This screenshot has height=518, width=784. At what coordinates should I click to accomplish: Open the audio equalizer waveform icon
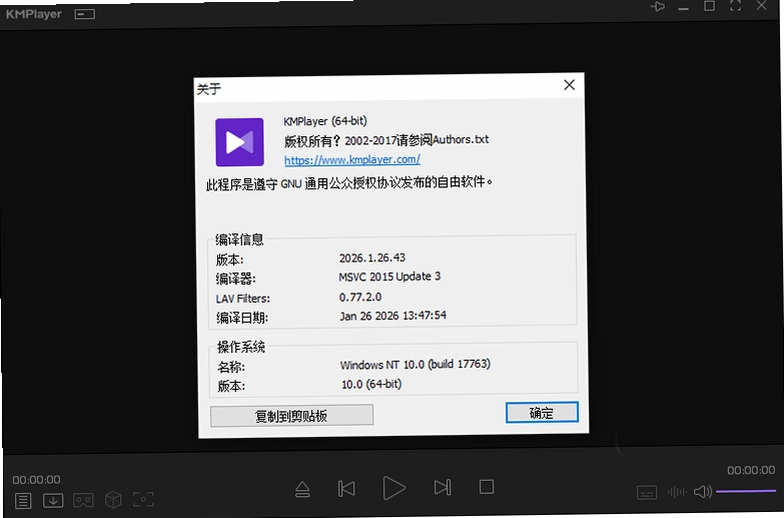677,492
